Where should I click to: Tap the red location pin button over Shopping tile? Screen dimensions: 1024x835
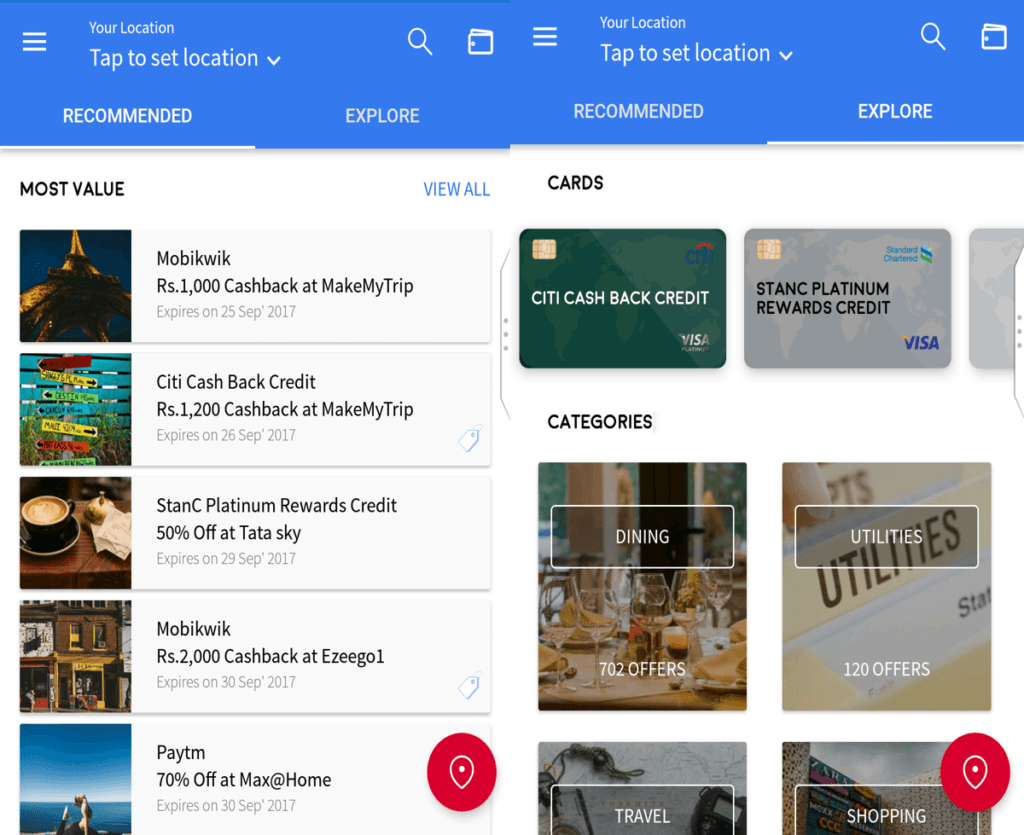click(x=975, y=772)
